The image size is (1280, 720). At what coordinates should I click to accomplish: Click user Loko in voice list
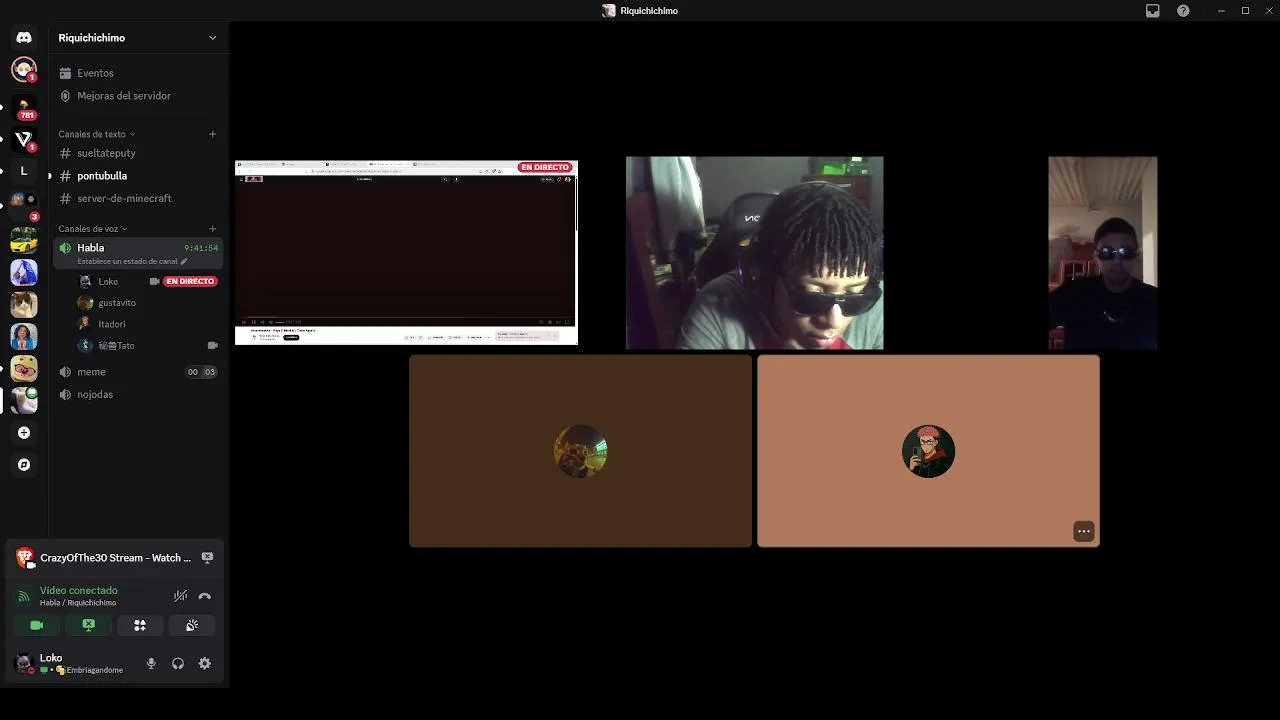(108, 282)
